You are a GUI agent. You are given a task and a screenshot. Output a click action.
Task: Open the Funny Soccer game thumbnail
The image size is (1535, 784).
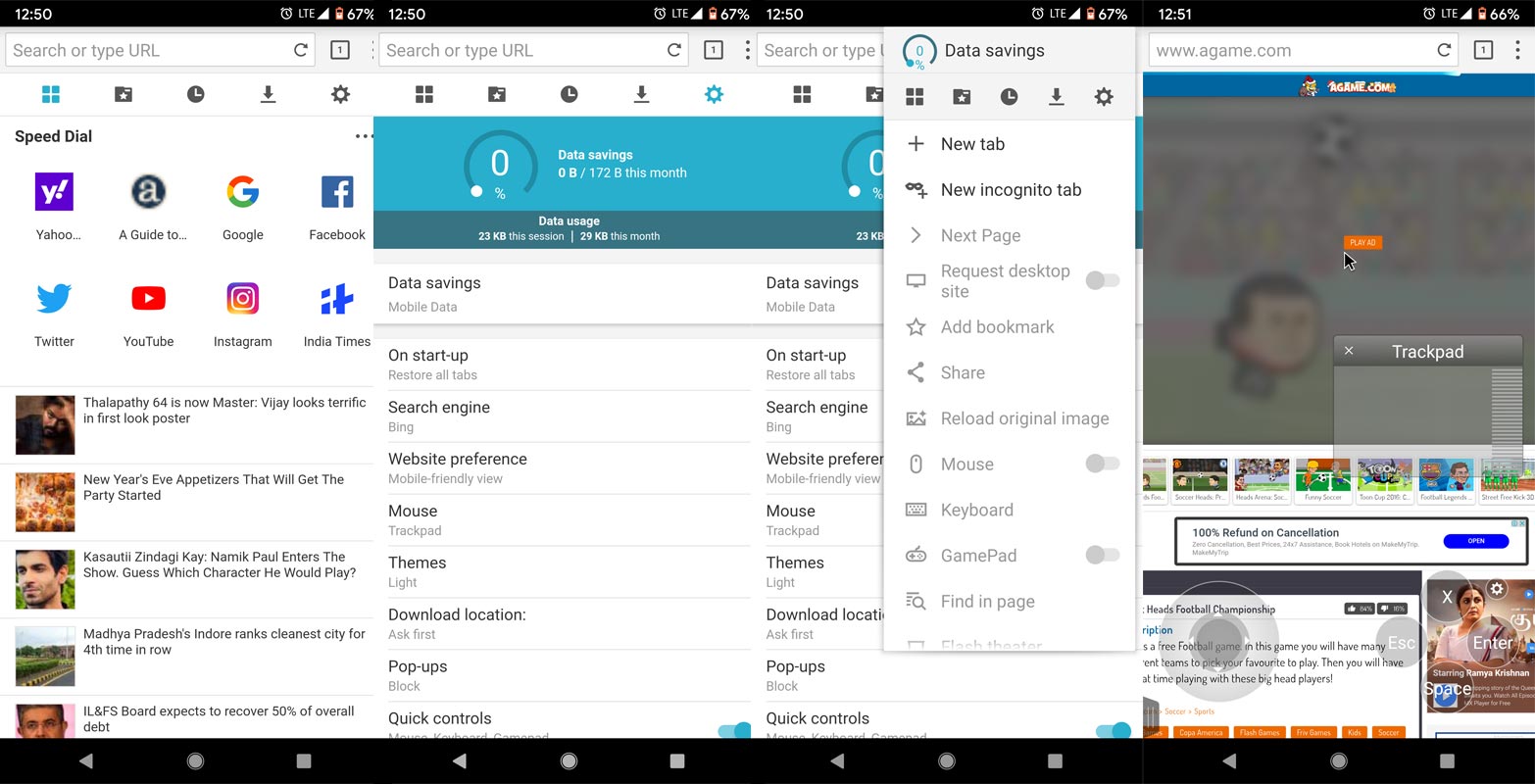click(x=1323, y=480)
